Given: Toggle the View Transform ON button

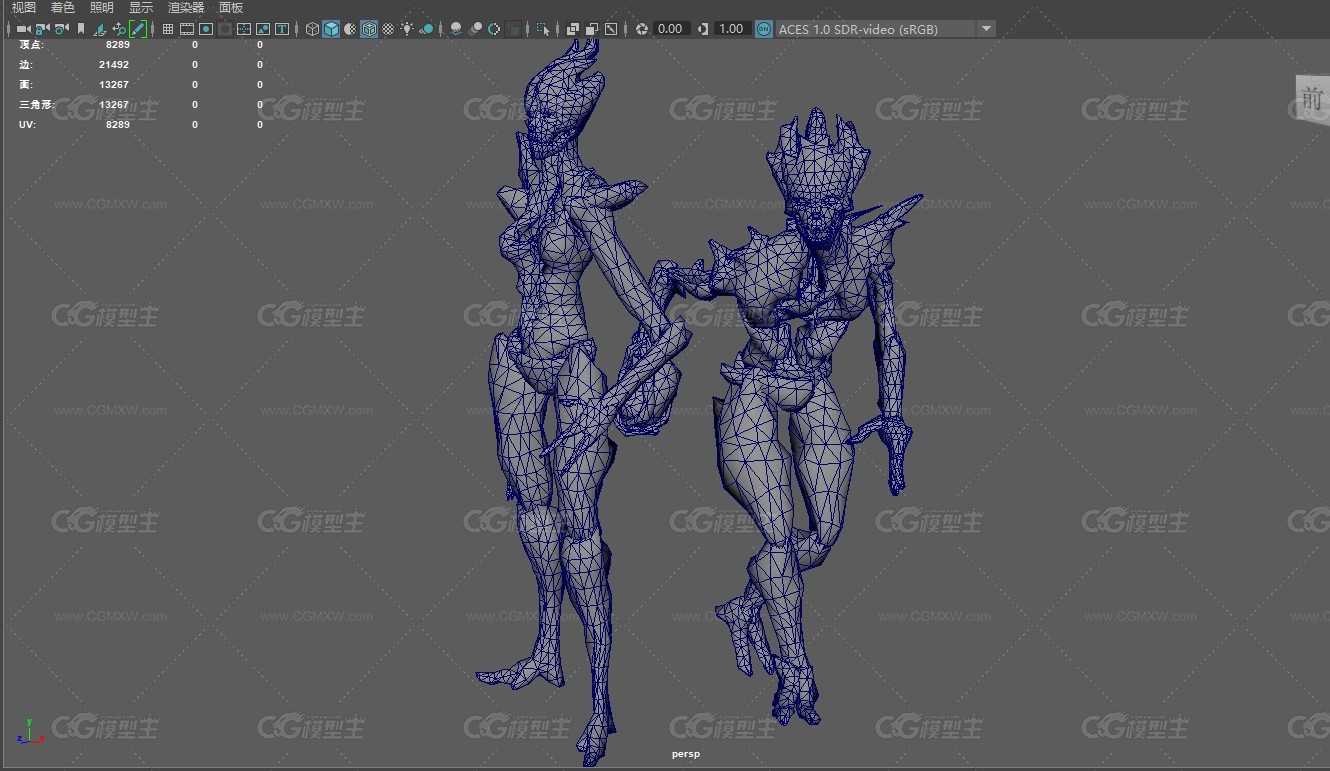Looking at the screenshot, I should tap(764, 29).
